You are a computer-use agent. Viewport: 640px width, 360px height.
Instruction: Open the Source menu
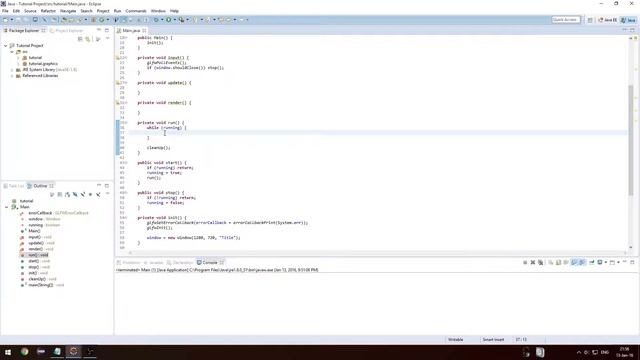coord(30,11)
